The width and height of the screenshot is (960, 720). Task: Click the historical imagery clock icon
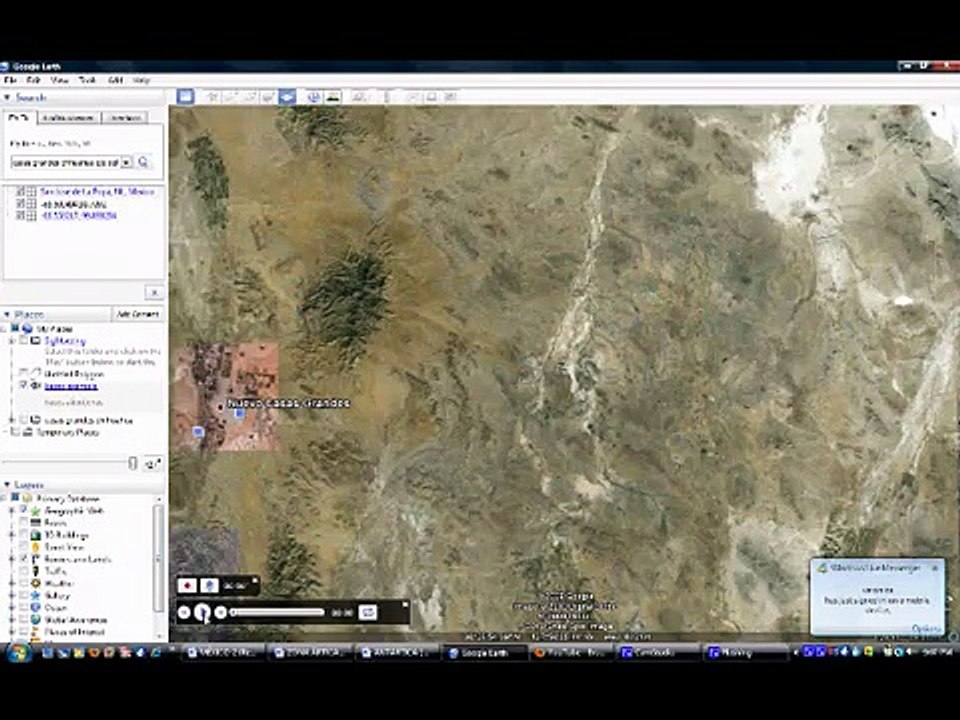pyautogui.click(x=314, y=96)
